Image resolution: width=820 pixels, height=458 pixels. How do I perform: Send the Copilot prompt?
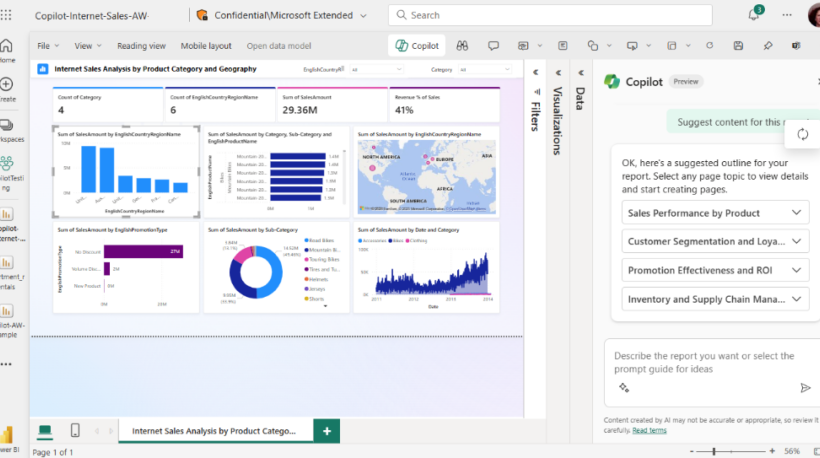(x=805, y=387)
